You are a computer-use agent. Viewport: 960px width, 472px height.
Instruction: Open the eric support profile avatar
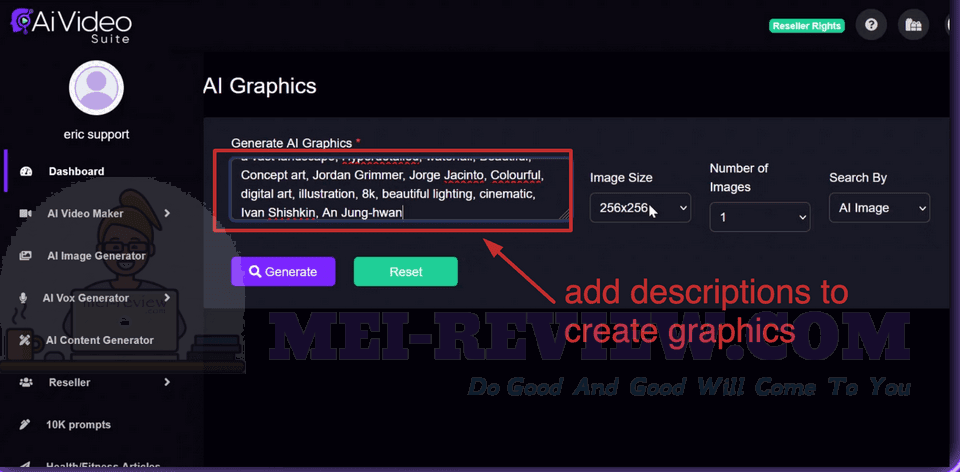pos(97,88)
